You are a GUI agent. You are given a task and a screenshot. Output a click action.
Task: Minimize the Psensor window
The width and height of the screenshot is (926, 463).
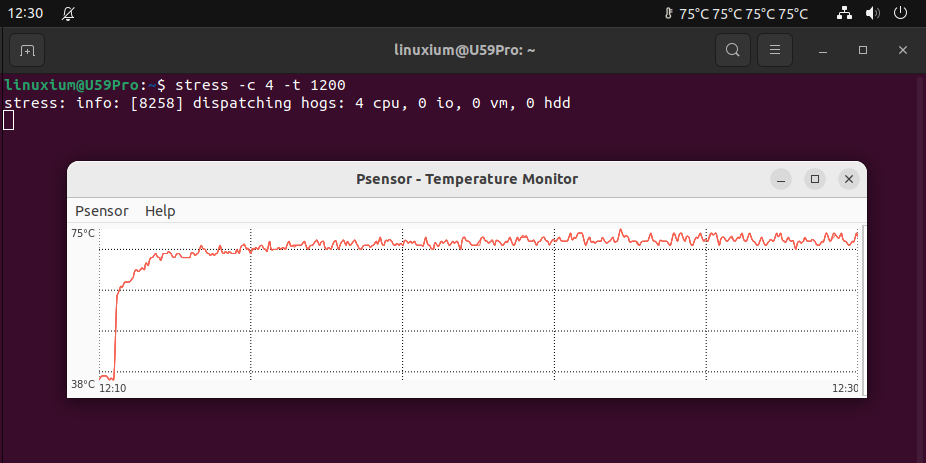click(781, 179)
